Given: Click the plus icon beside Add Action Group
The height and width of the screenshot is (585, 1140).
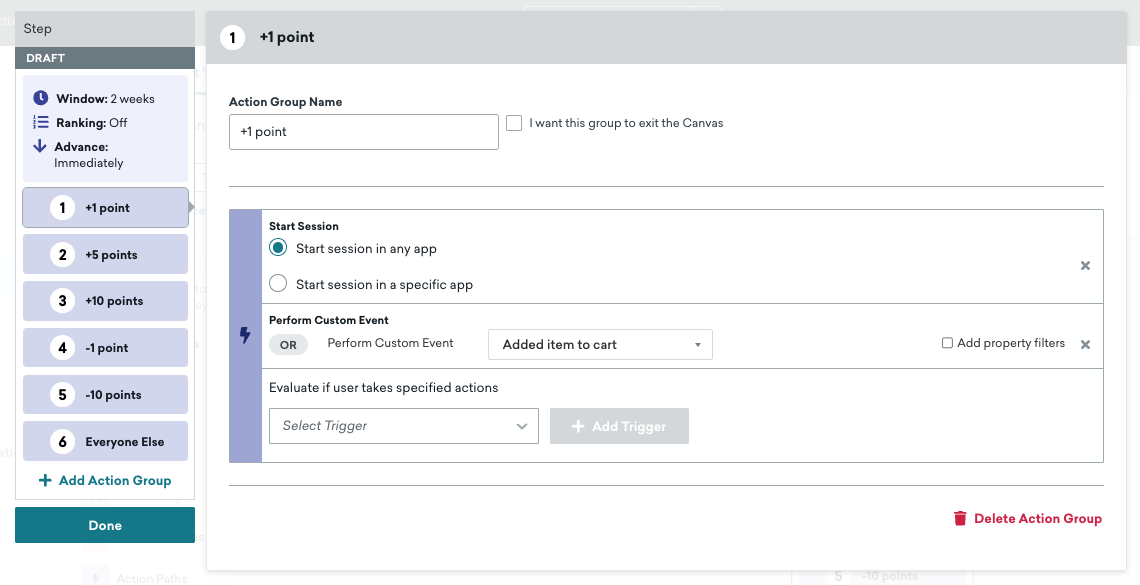Looking at the screenshot, I should 45,480.
